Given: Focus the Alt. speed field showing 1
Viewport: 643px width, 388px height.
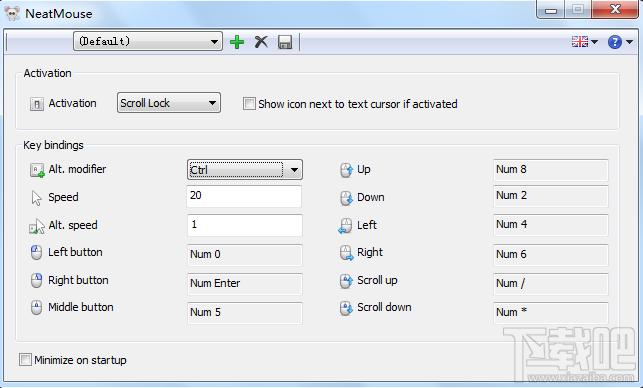Looking at the screenshot, I should pyautogui.click(x=244, y=225).
